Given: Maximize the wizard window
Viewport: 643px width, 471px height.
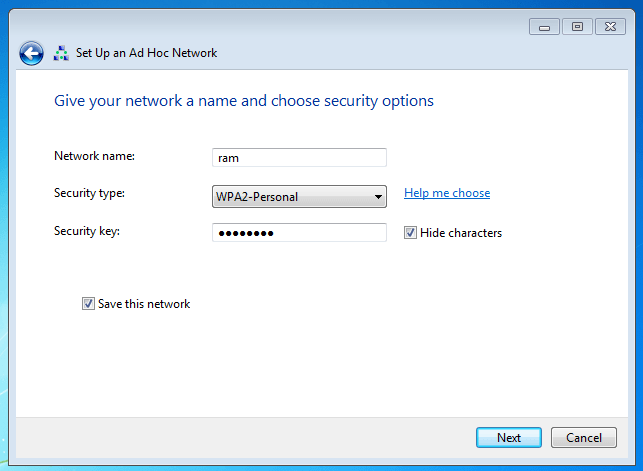Looking at the screenshot, I should [x=577, y=26].
